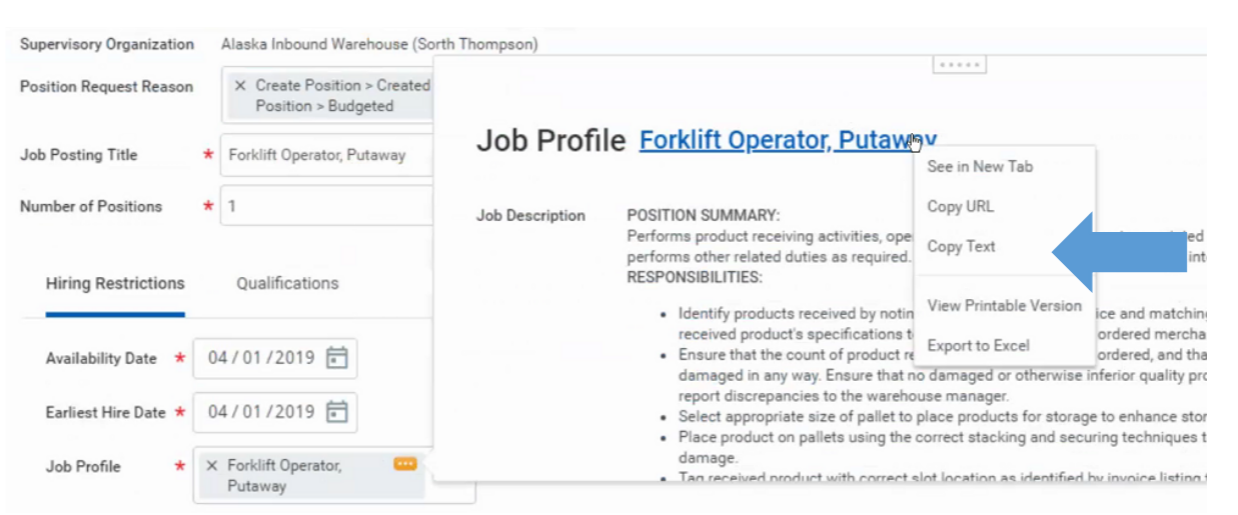Select Export to Excel option

coord(978,346)
